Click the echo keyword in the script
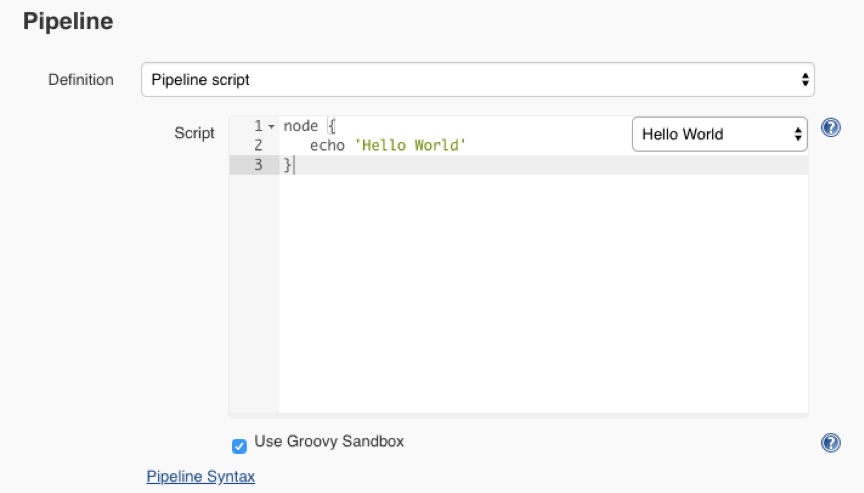 (x=327, y=146)
